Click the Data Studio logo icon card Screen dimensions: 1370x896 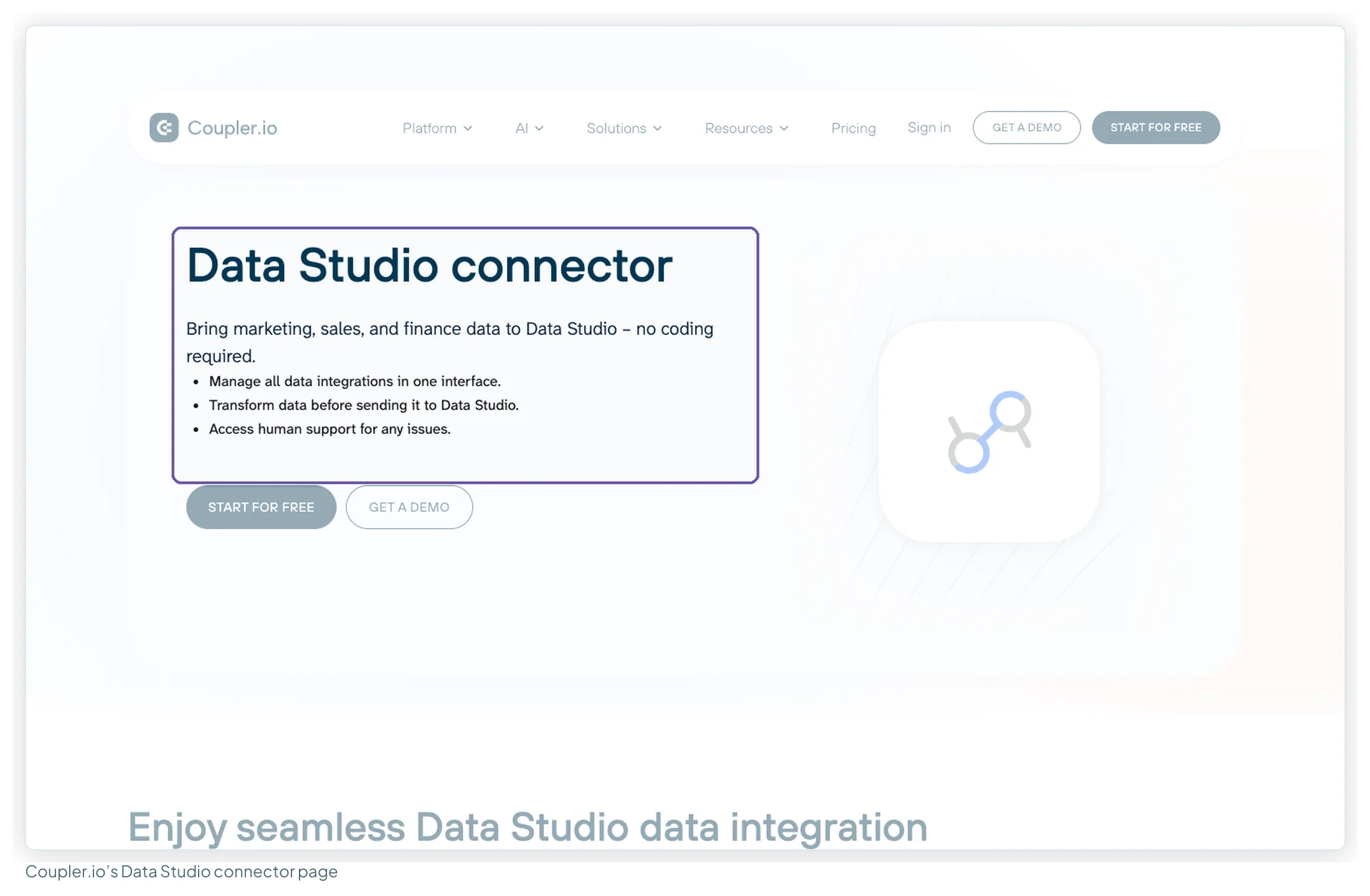pyautogui.click(x=989, y=431)
